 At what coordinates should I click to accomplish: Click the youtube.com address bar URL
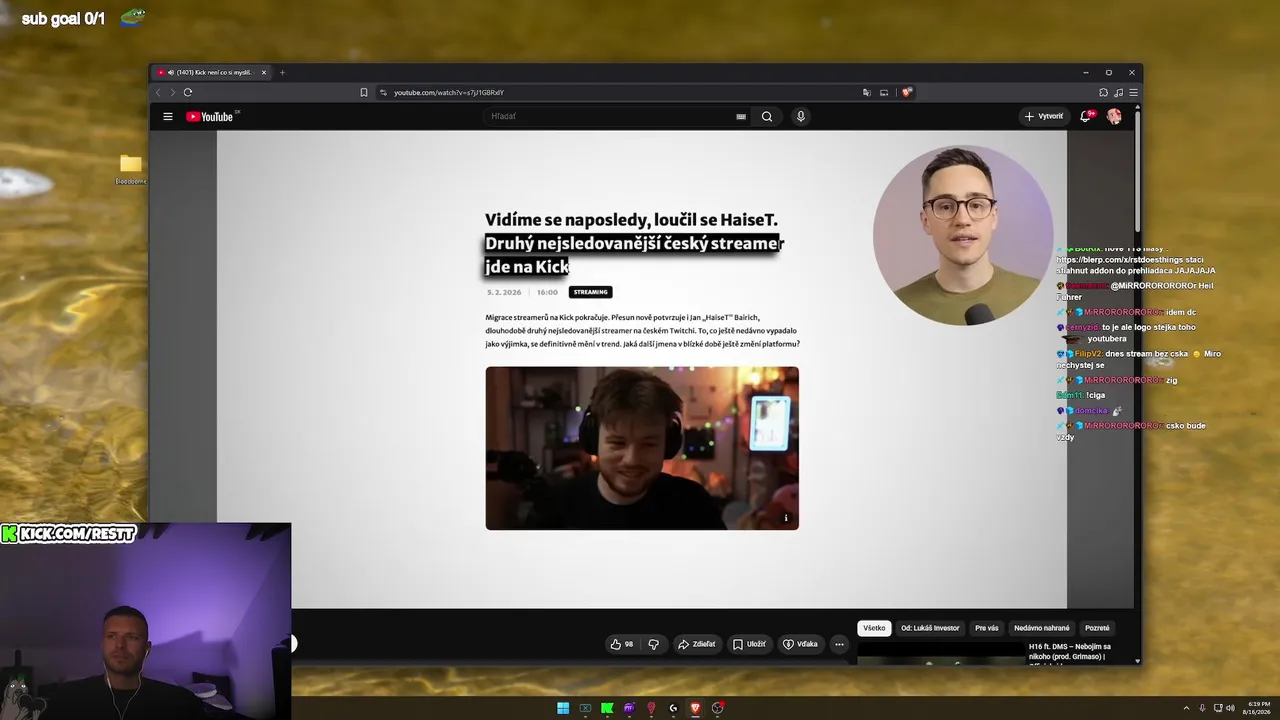point(449,92)
